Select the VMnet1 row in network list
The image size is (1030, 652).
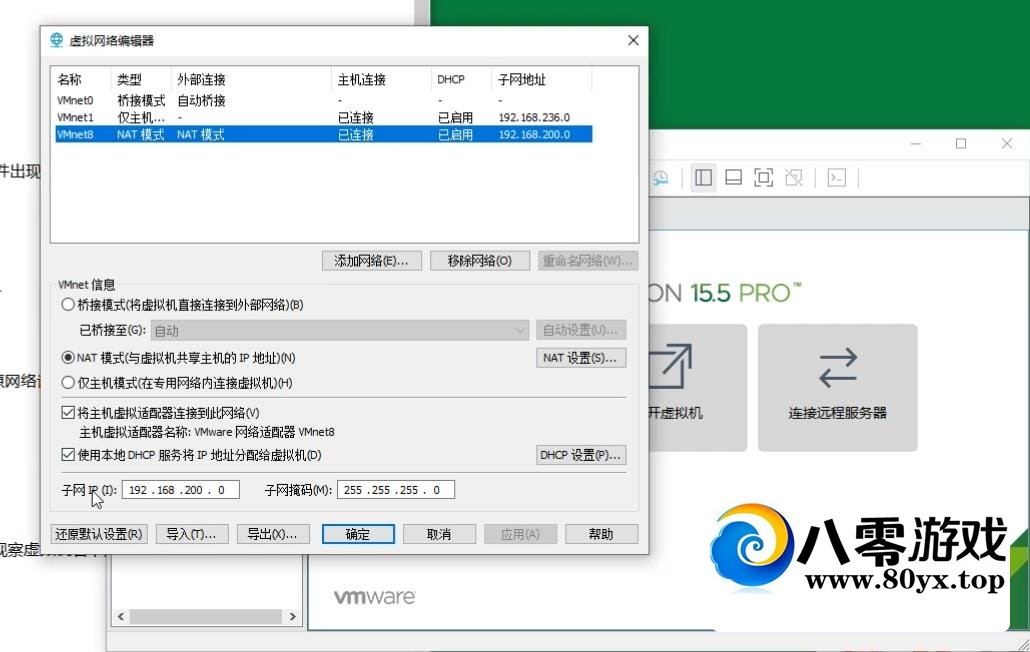pos(324,118)
